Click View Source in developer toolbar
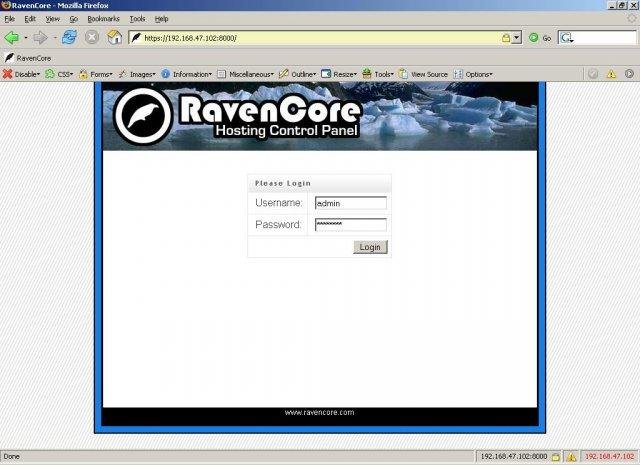Screen dimensions: 640x465 423,74
